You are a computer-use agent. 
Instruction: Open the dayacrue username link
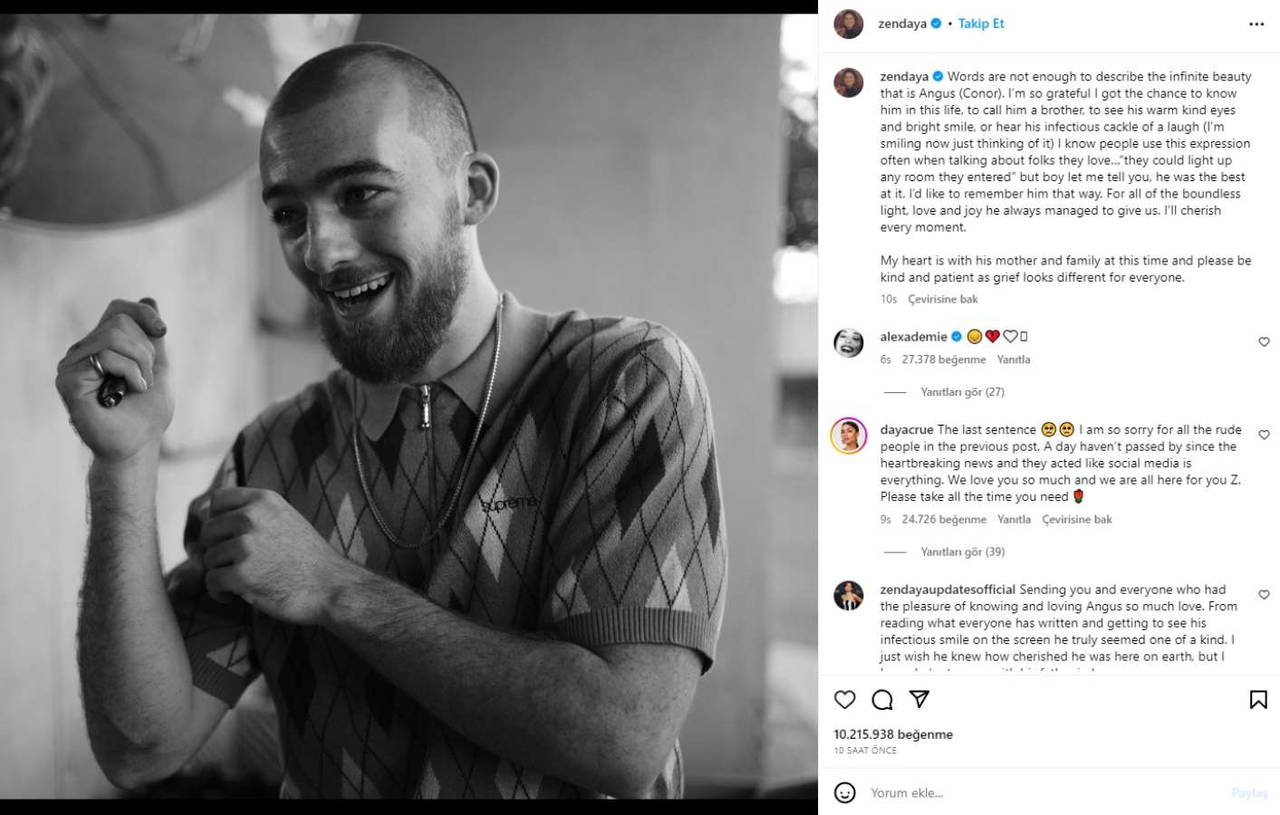[907, 430]
